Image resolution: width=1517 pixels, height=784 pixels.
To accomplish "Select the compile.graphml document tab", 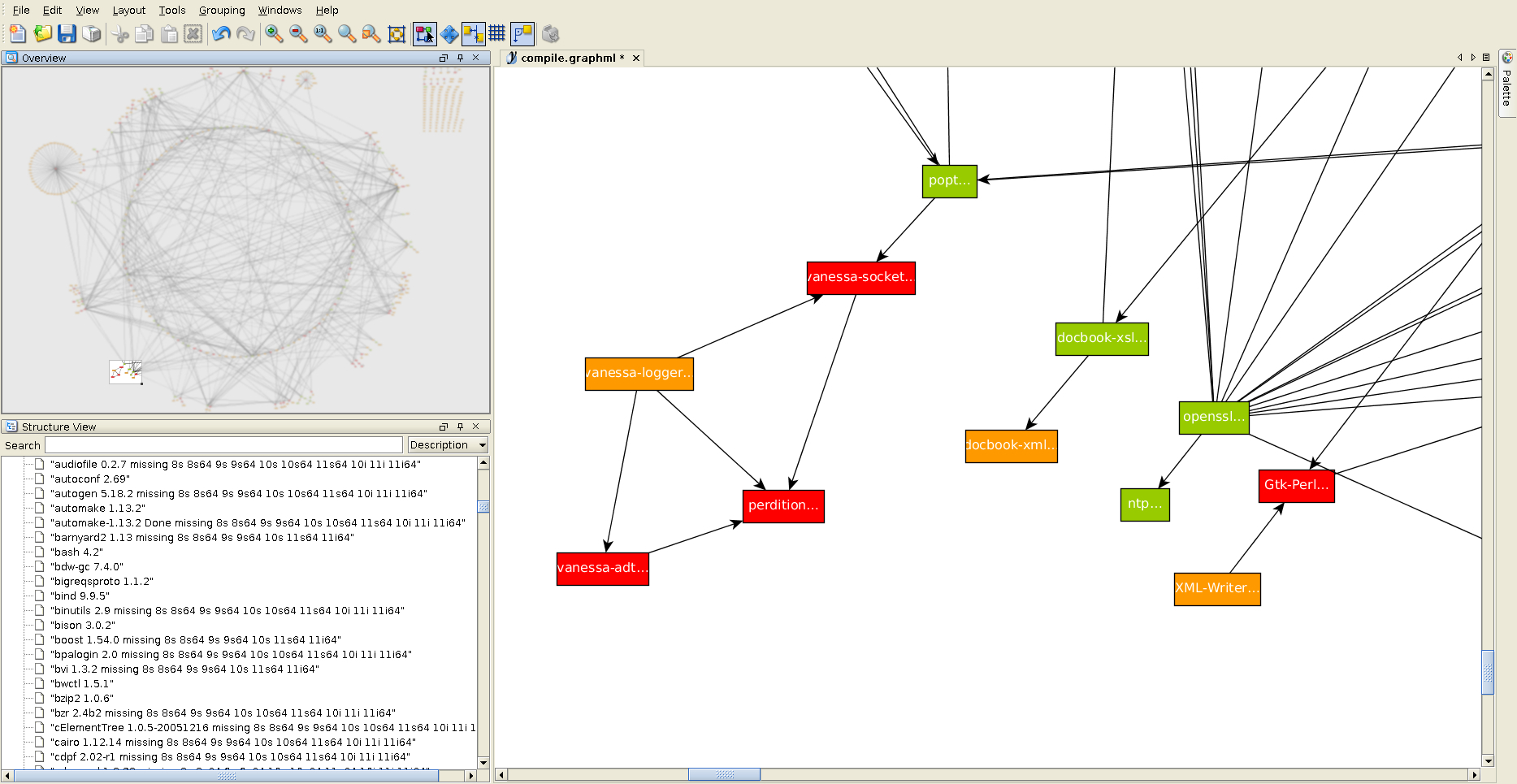I will point(569,58).
